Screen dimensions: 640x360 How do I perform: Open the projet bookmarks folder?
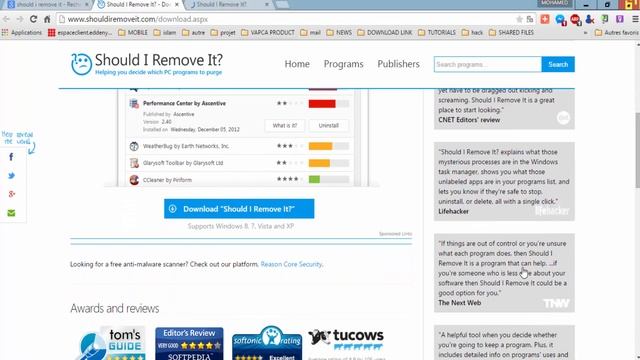[223, 33]
